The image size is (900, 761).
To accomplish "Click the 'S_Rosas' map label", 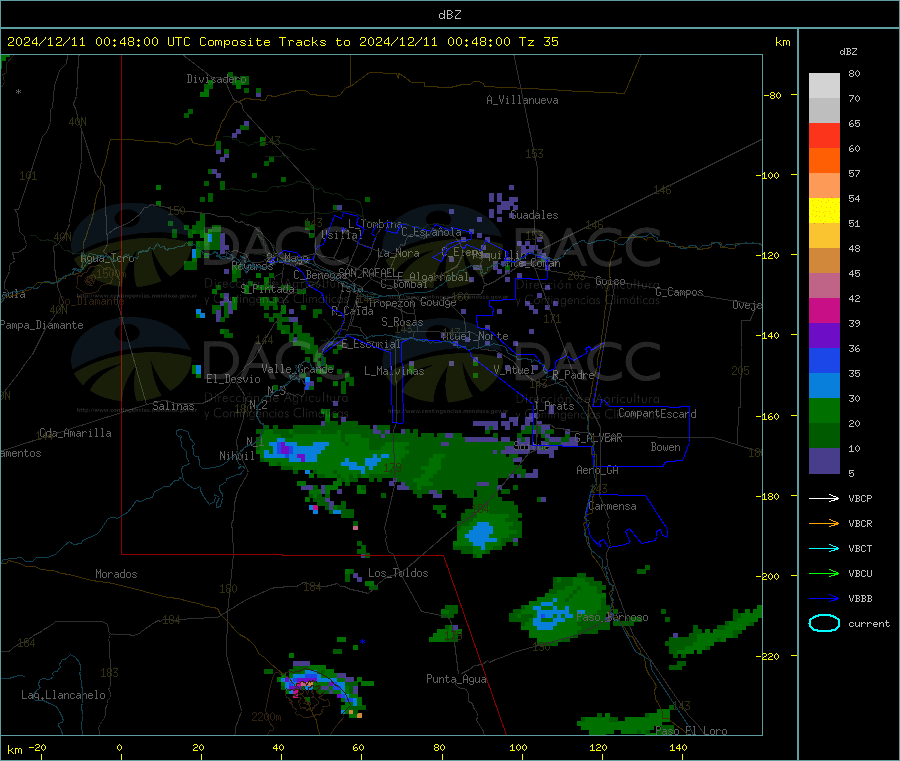I will point(402,322).
